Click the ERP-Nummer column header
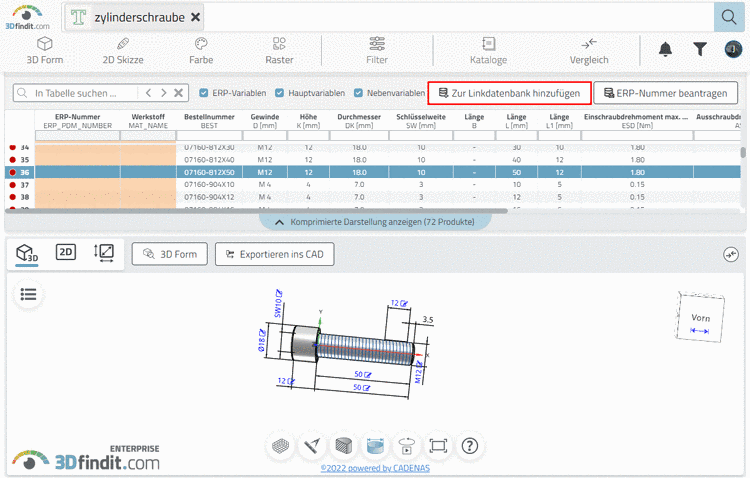 click(77, 121)
